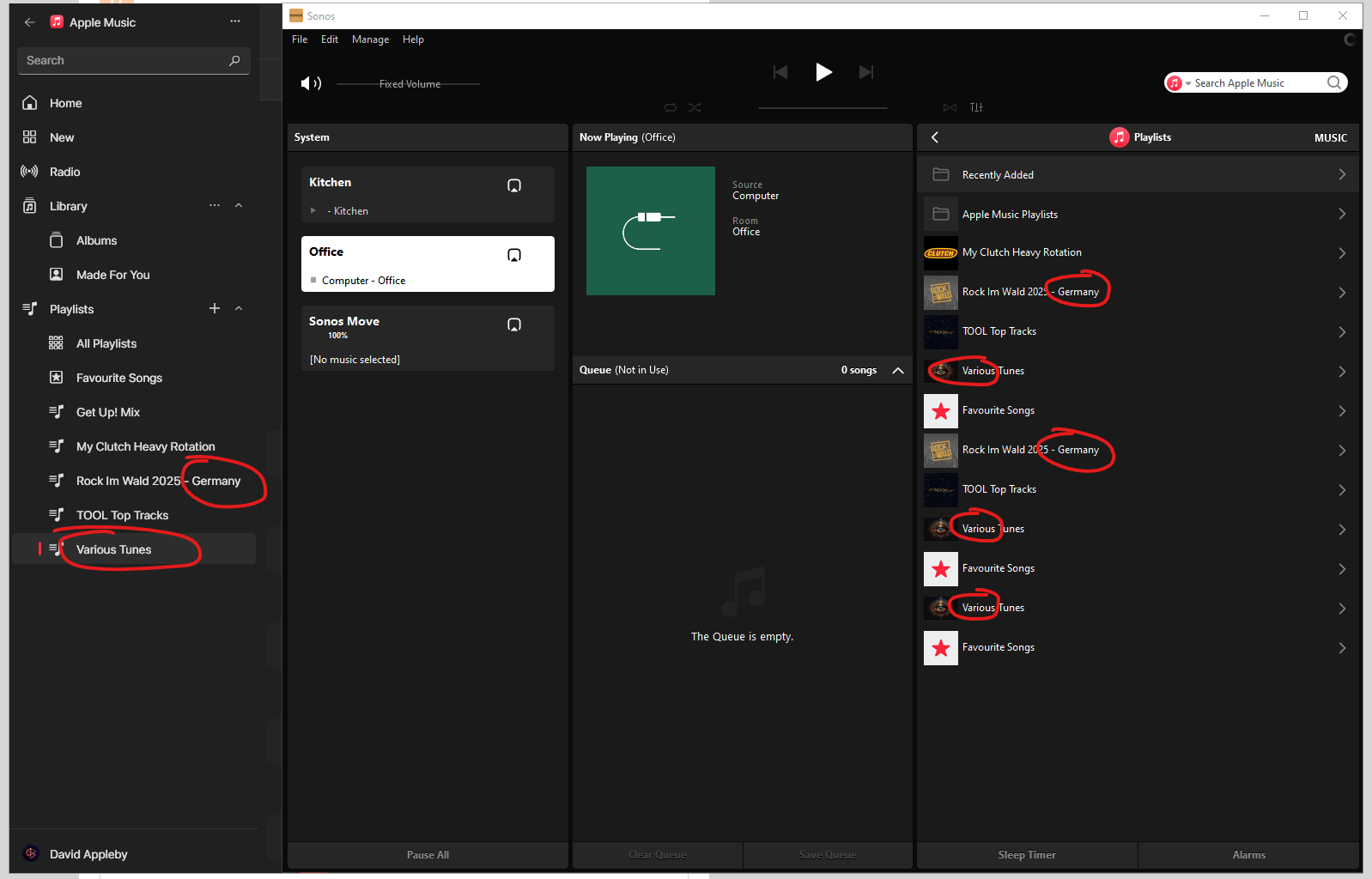Toggle shuffle mode icon
Viewport: 1372px width, 879px height.
click(x=695, y=107)
